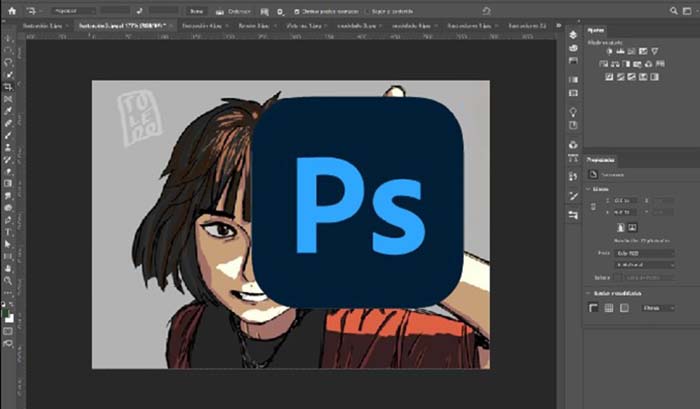Screen dimensions: 700x409
Task: Toggle the width-height link chain in Lienzo
Action: (x=595, y=206)
